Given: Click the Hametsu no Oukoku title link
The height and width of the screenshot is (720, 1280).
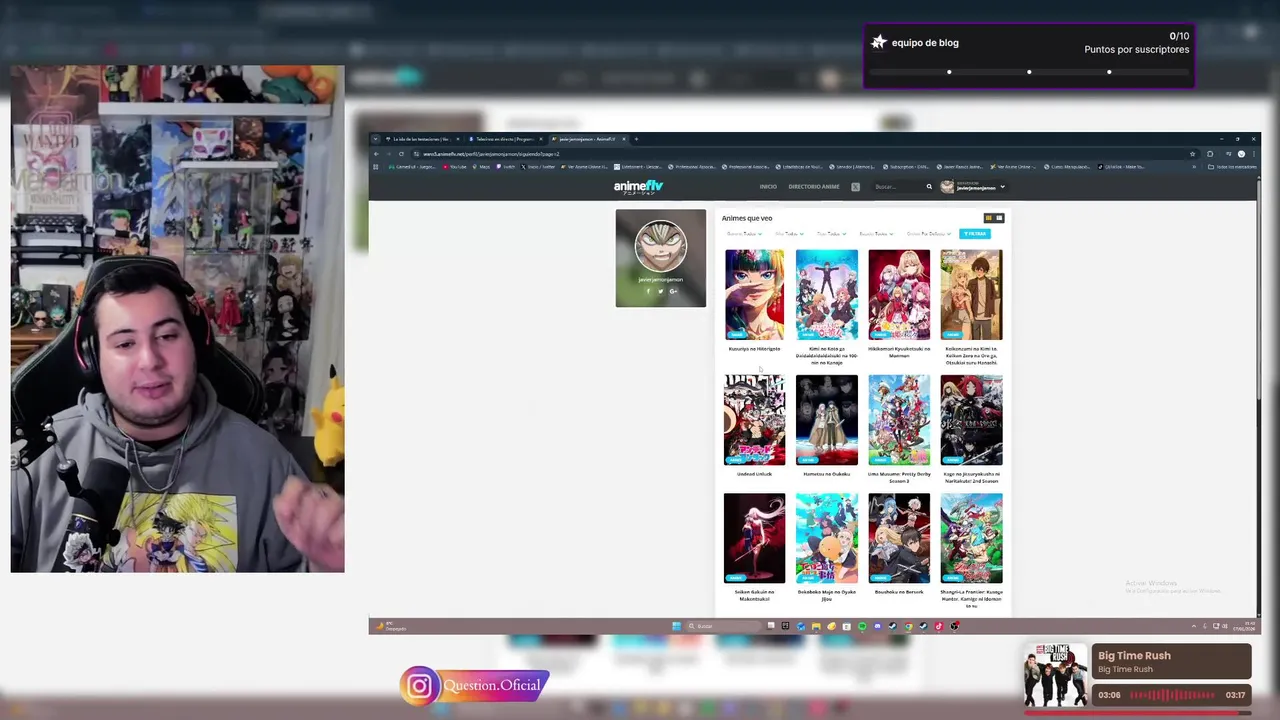Looking at the screenshot, I should (827, 474).
